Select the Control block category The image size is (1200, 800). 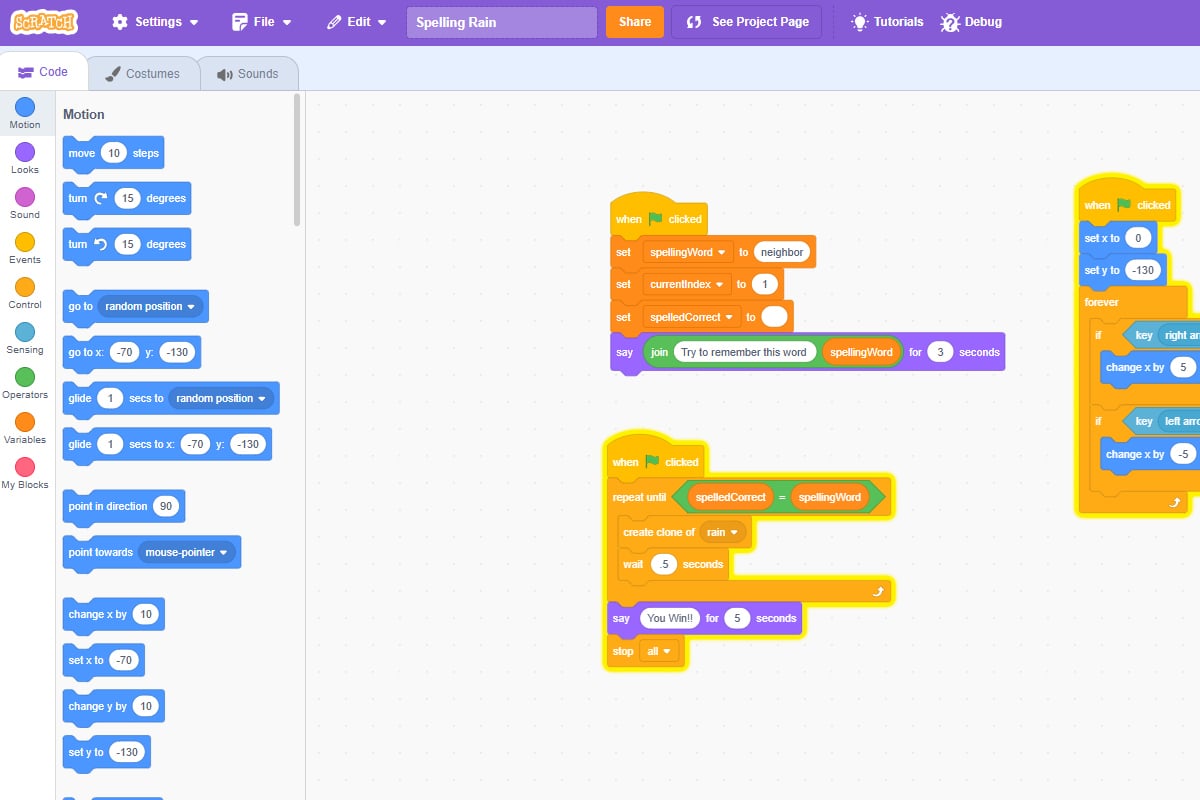click(25, 294)
